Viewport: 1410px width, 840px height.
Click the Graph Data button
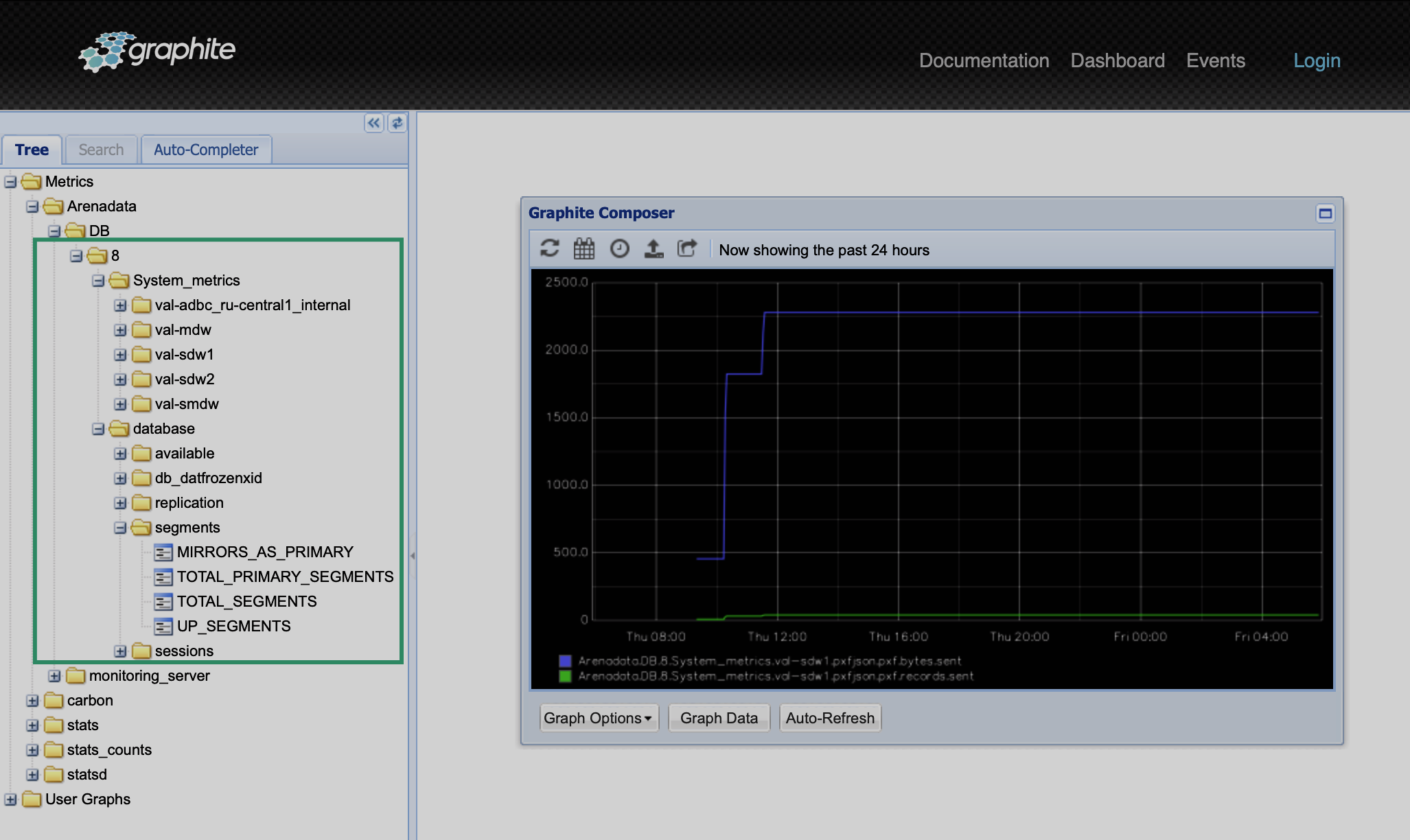click(x=719, y=718)
